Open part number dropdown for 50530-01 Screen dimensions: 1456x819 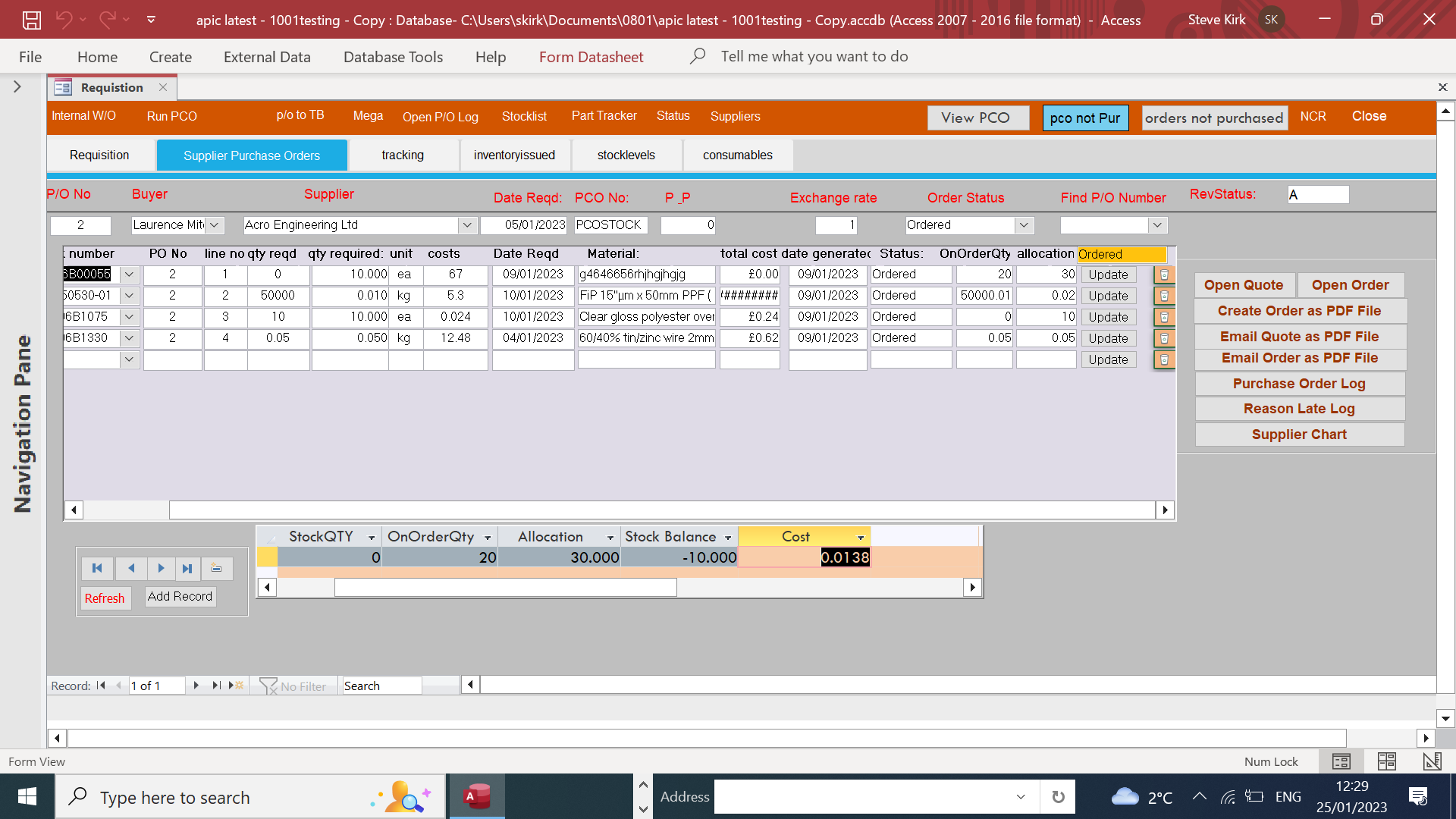click(x=130, y=296)
